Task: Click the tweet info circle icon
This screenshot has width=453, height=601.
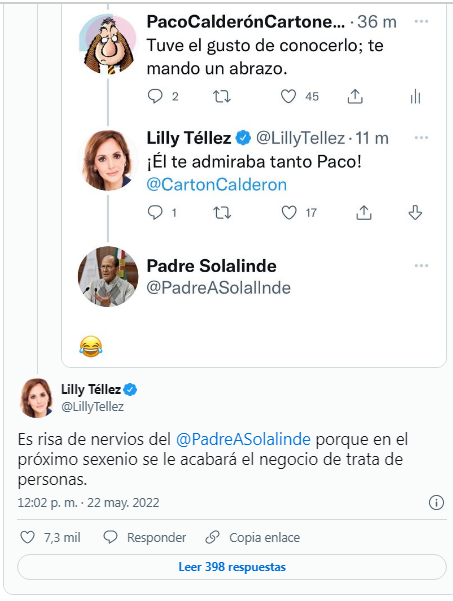Action: tap(436, 502)
